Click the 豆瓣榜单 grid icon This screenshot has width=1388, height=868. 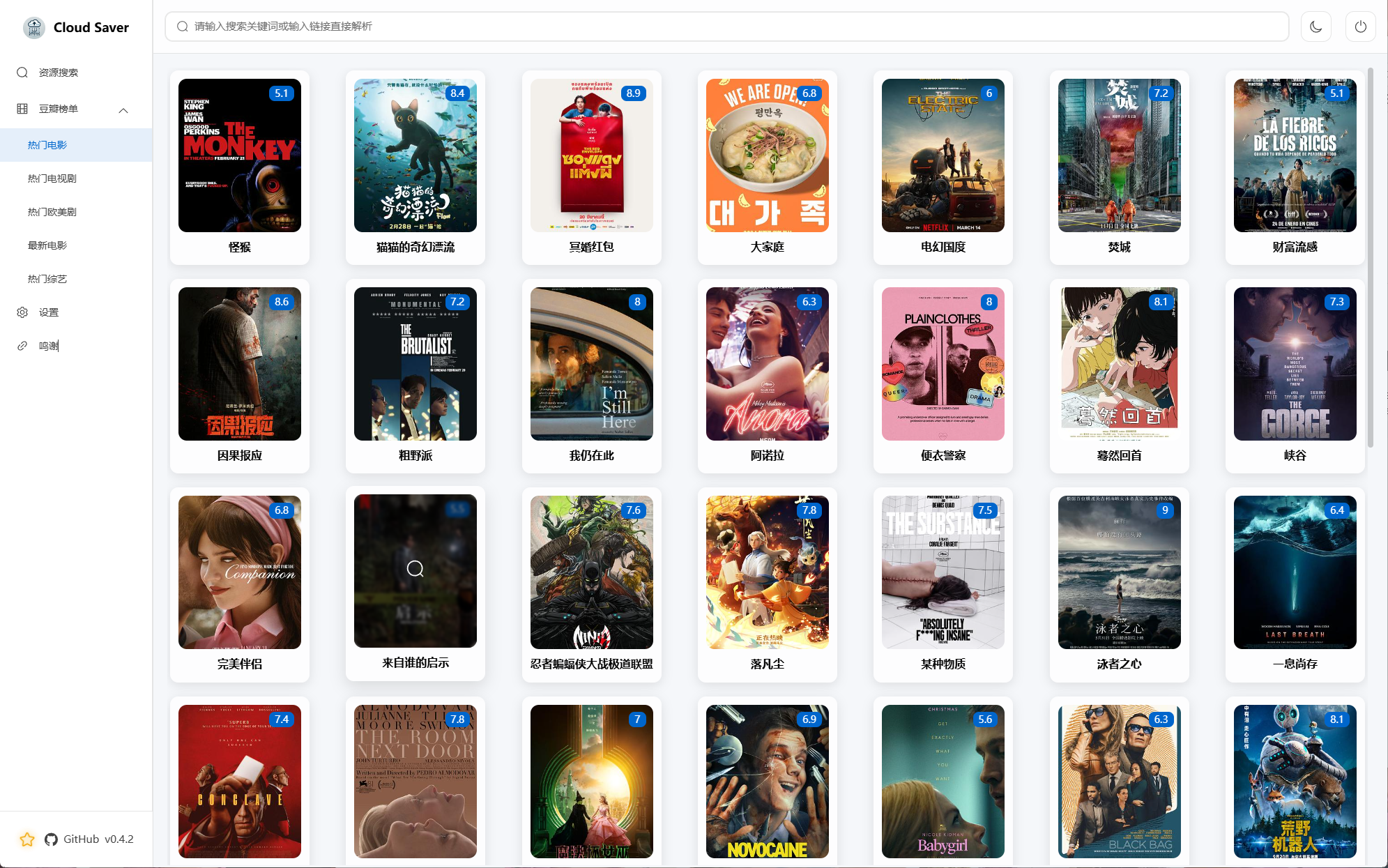click(22, 109)
